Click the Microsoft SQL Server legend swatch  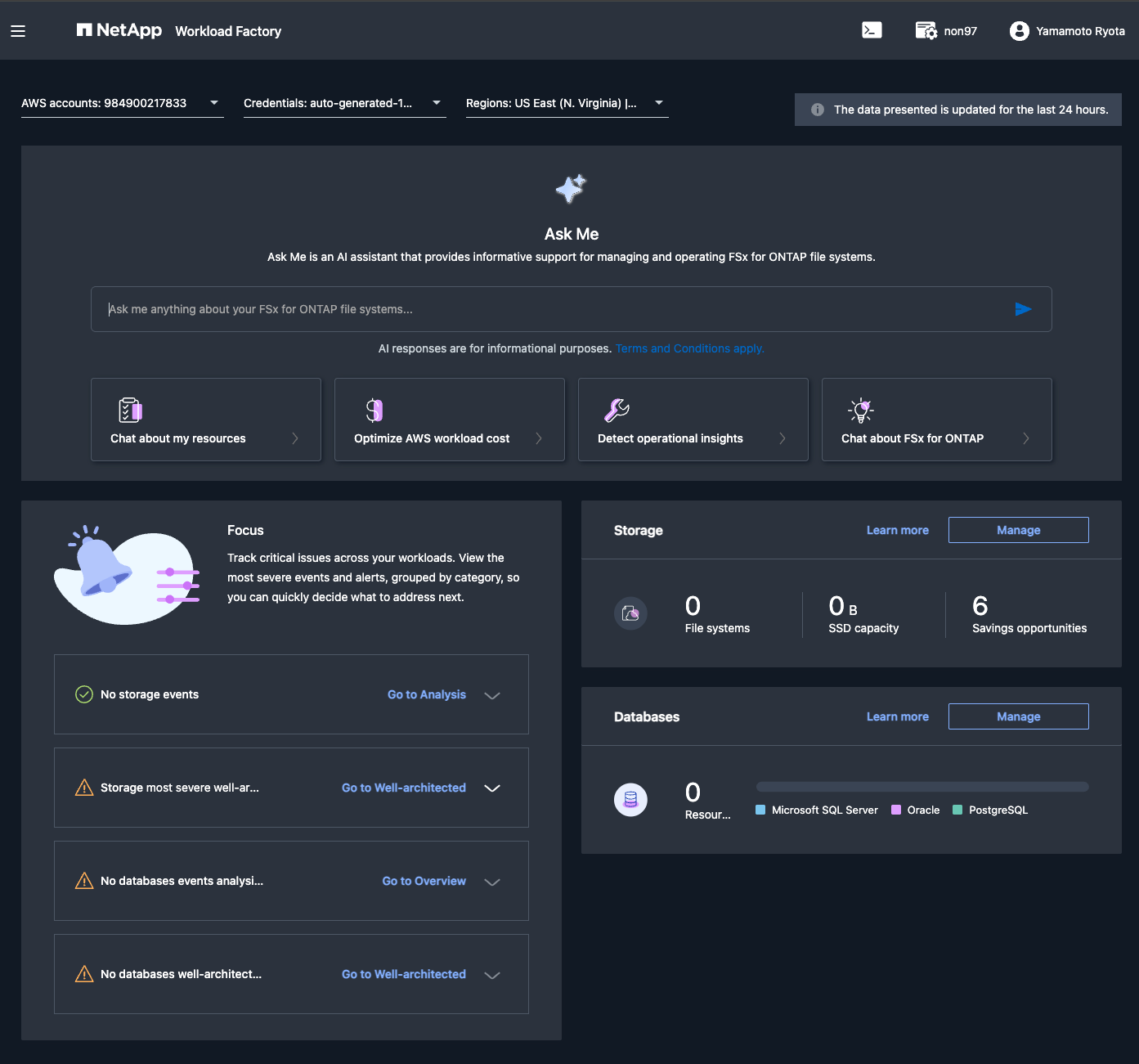[x=760, y=810]
